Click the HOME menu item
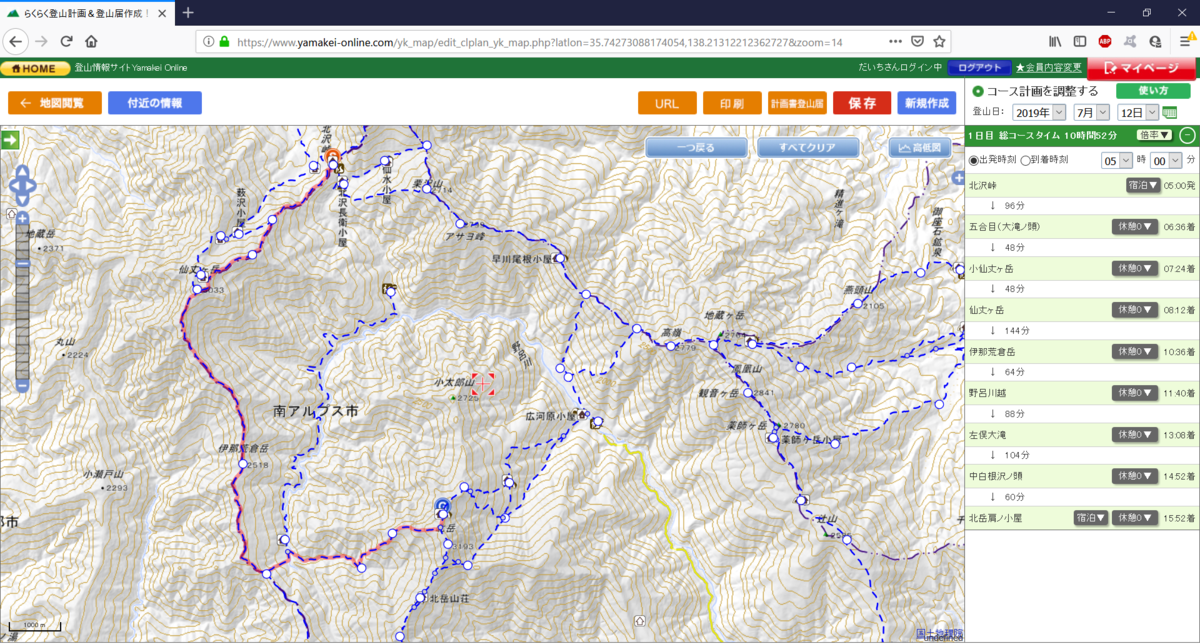Screen dimensions: 1200x644 coord(35,68)
